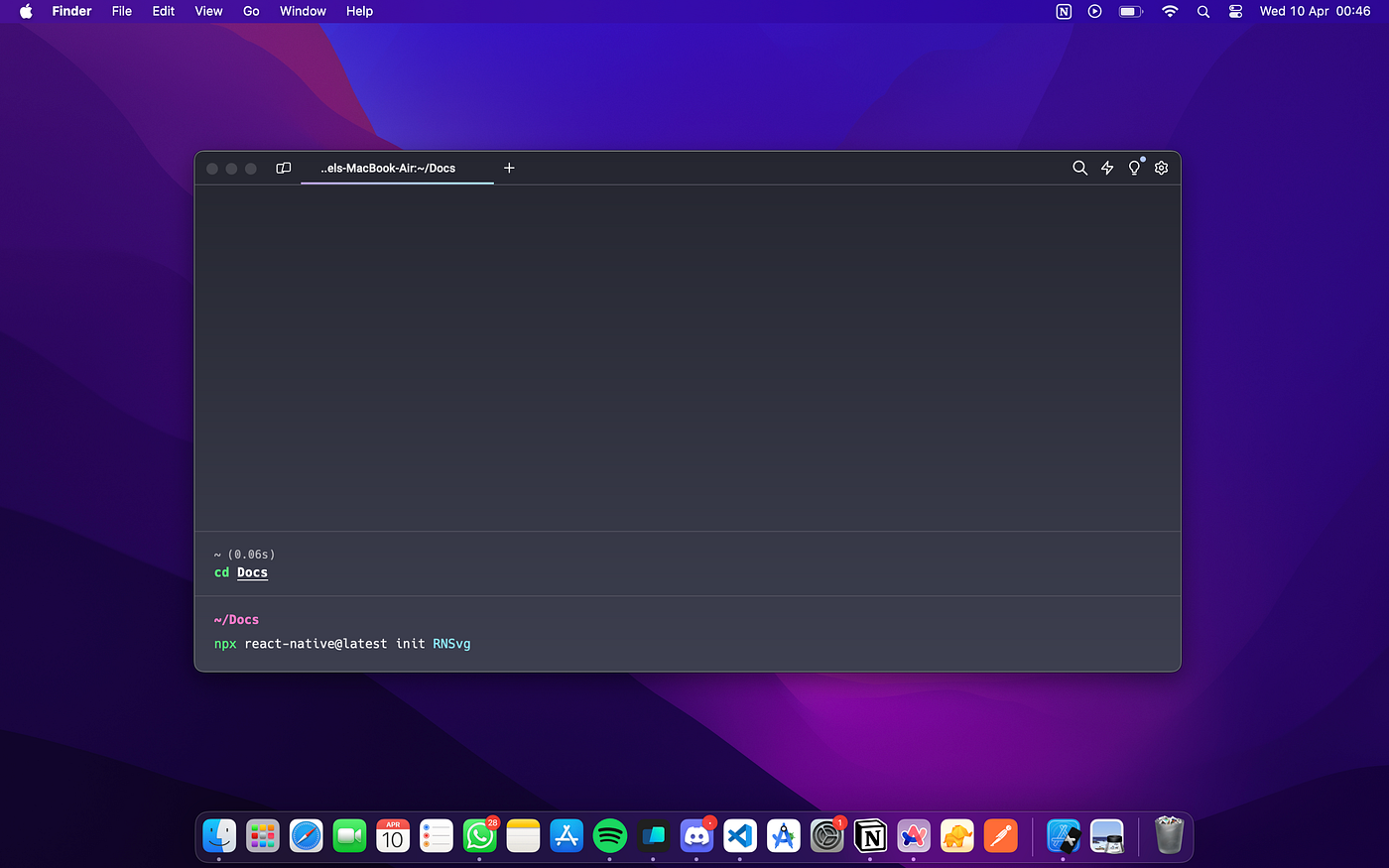Open the Window menu
The height and width of the screenshot is (868, 1389).
tap(303, 11)
